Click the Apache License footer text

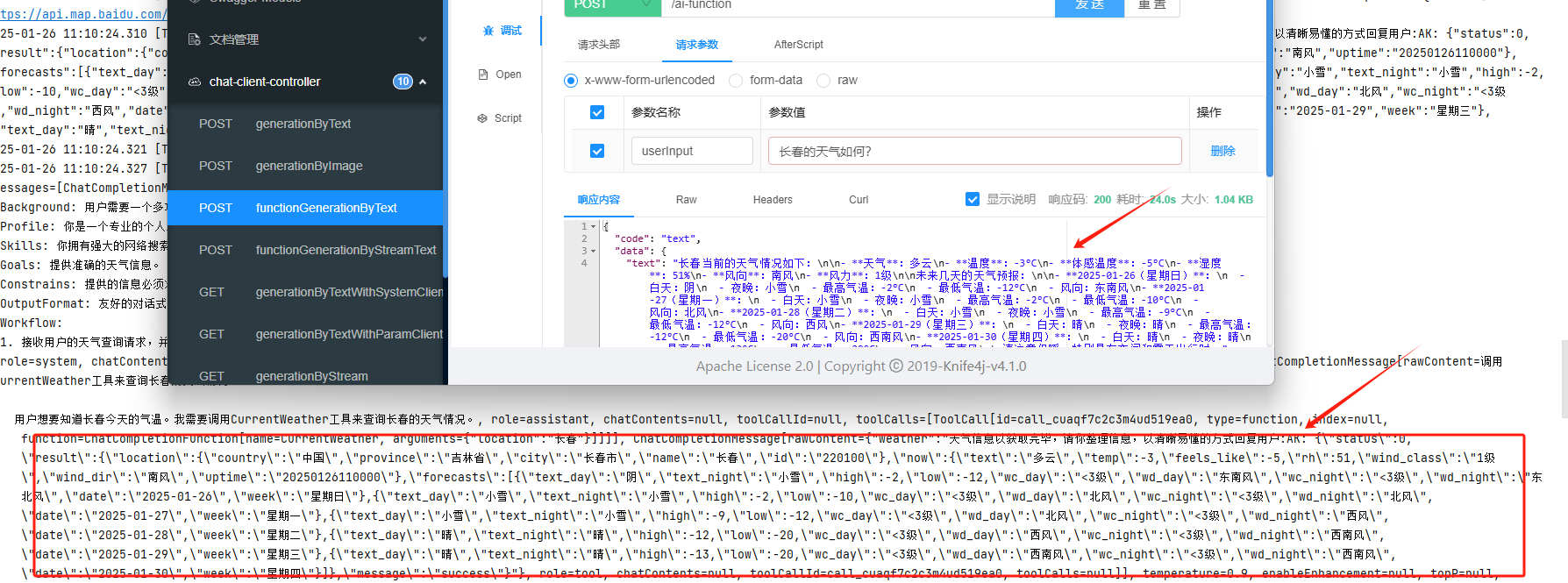click(x=861, y=366)
